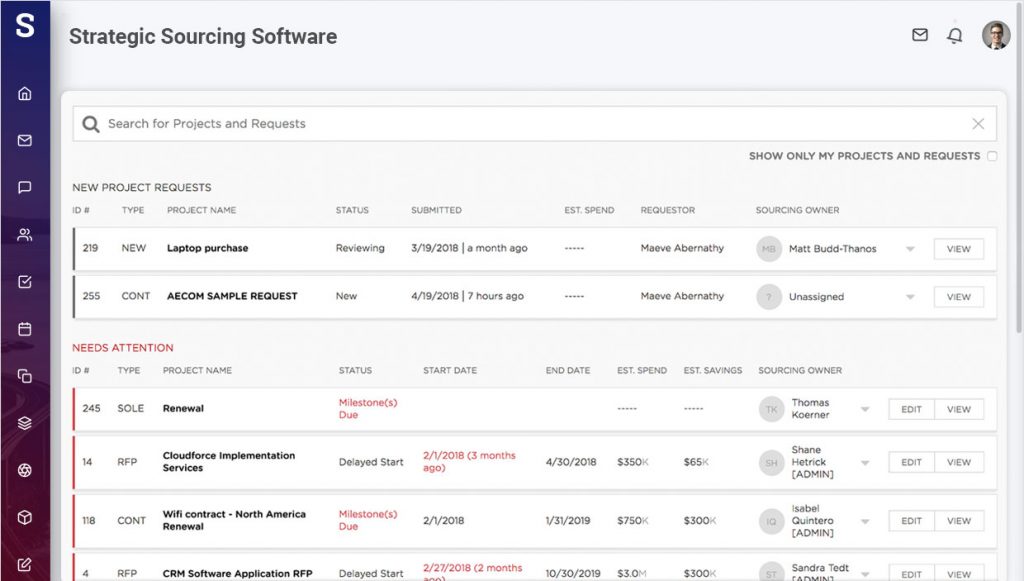Screen dimensions: 1024x581
Task: Enable Show Only My Projects and Requests
Action: pyautogui.click(x=991, y=156)
